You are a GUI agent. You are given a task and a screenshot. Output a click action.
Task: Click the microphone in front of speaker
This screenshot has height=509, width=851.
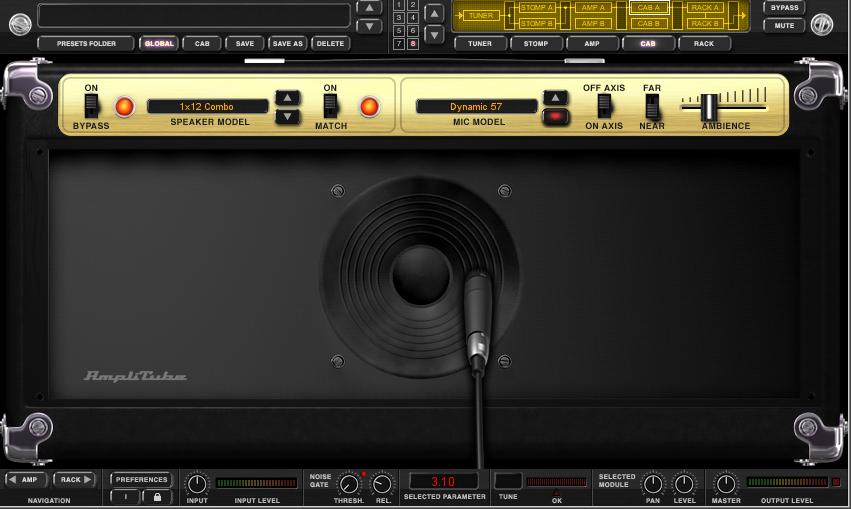(x=478, y=323)
